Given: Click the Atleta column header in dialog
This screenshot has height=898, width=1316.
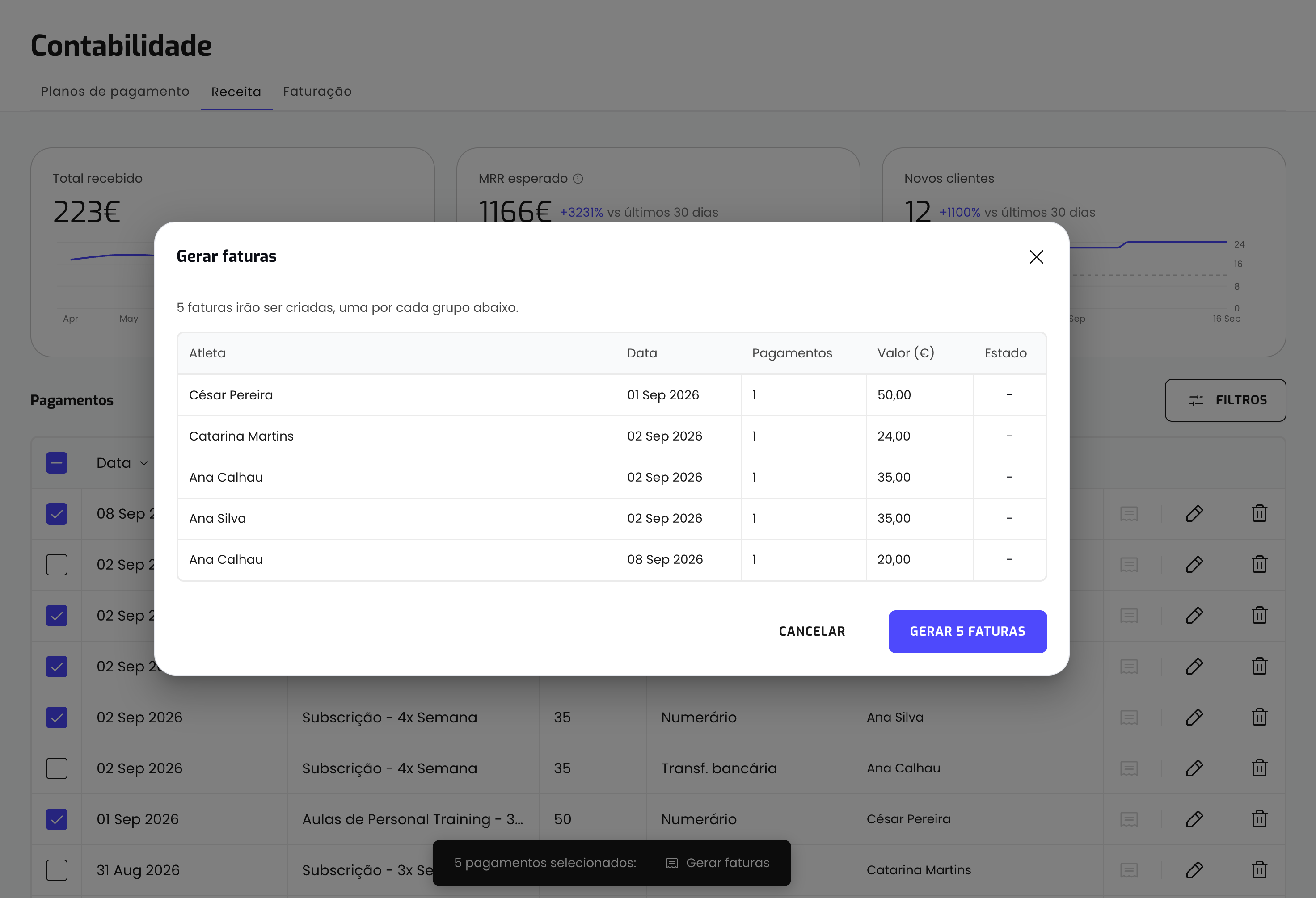Looking at the screenshot, I should (207, 353).
